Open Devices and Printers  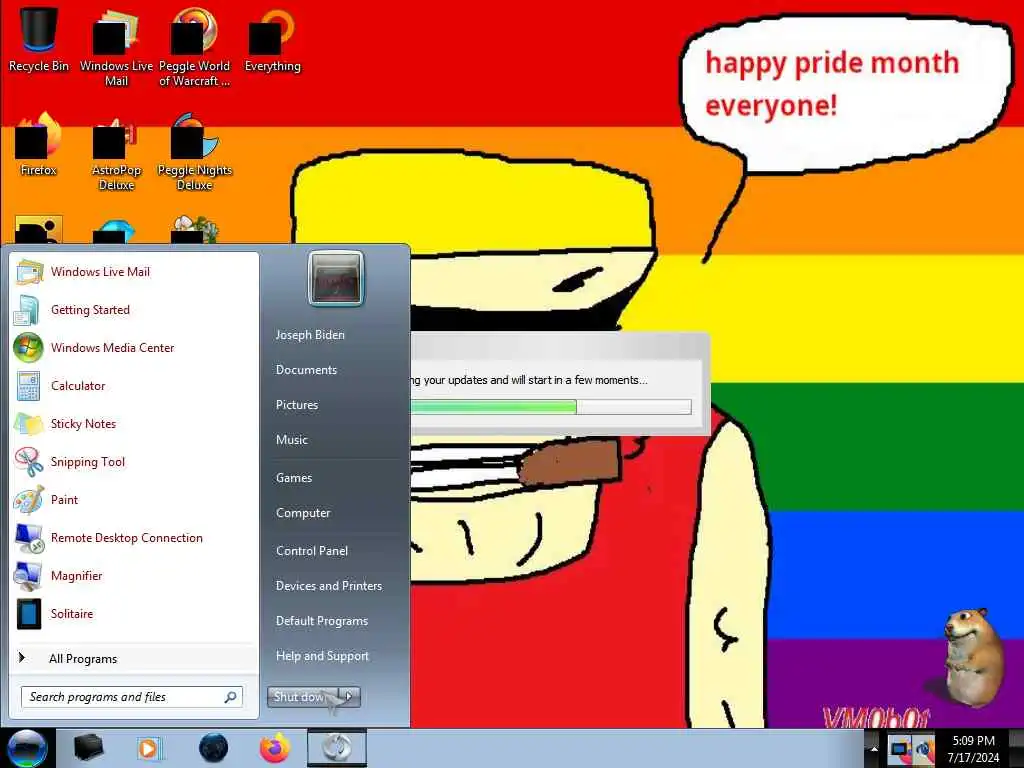pos(328,586)
